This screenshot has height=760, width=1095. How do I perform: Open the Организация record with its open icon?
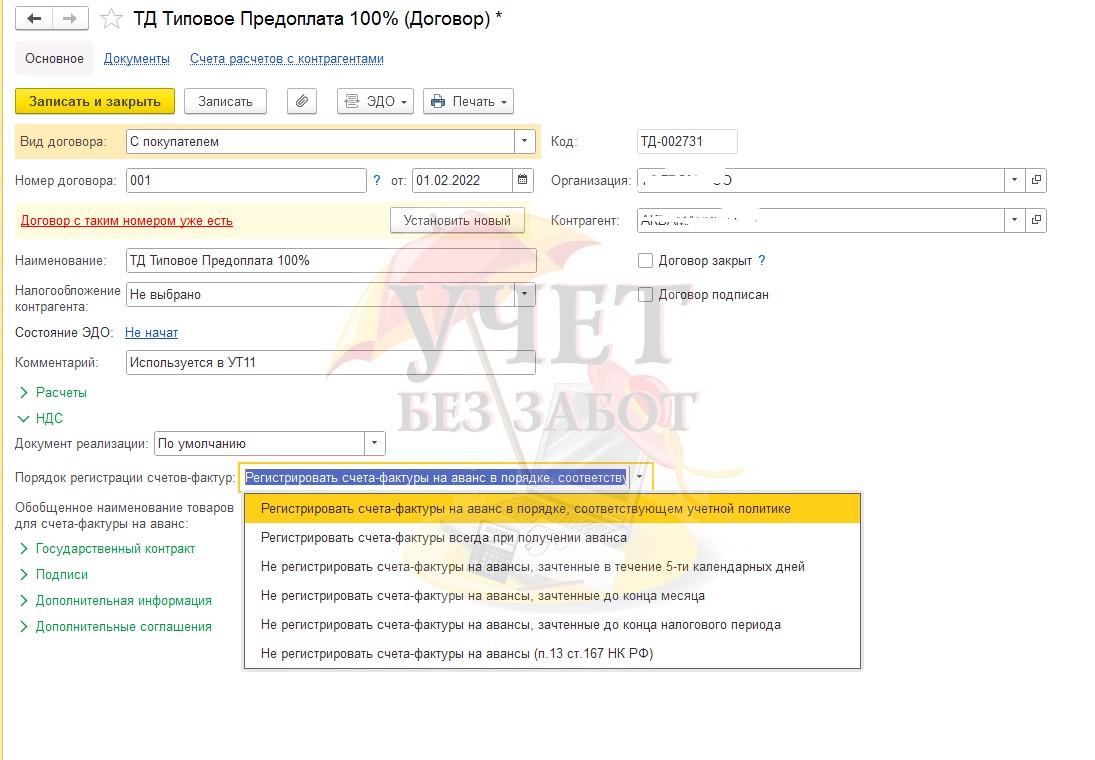(1036, 180)
